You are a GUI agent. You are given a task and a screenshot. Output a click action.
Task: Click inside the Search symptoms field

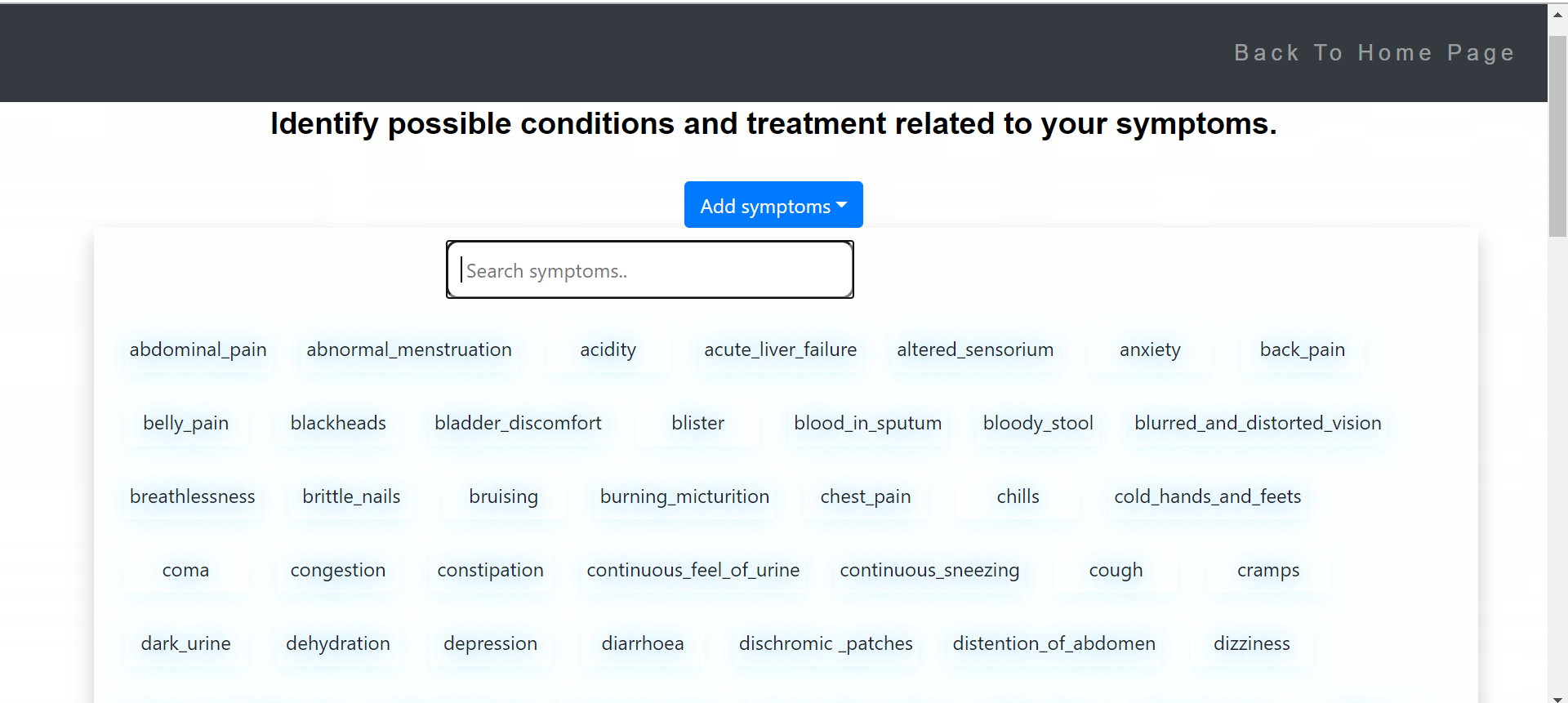pos(649,269)
